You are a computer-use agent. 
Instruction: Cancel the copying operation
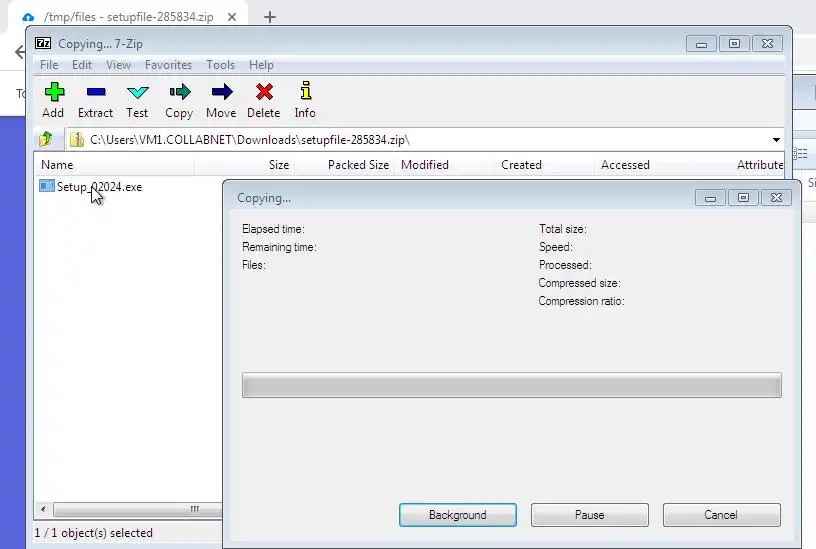[x=721, y=515]
